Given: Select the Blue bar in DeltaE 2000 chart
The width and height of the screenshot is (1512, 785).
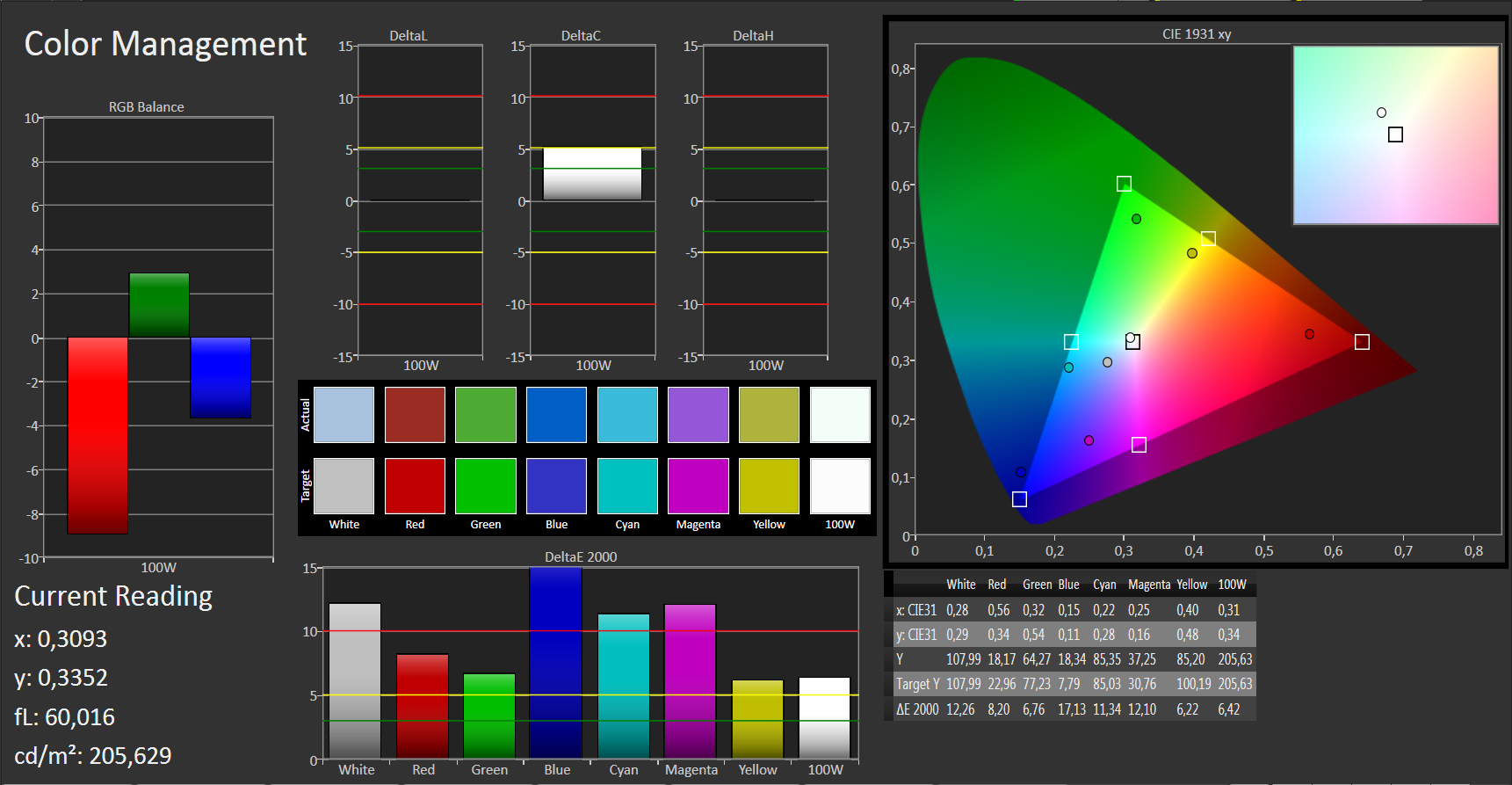Looking at the screenshot, I should click(x=556, y=663).
